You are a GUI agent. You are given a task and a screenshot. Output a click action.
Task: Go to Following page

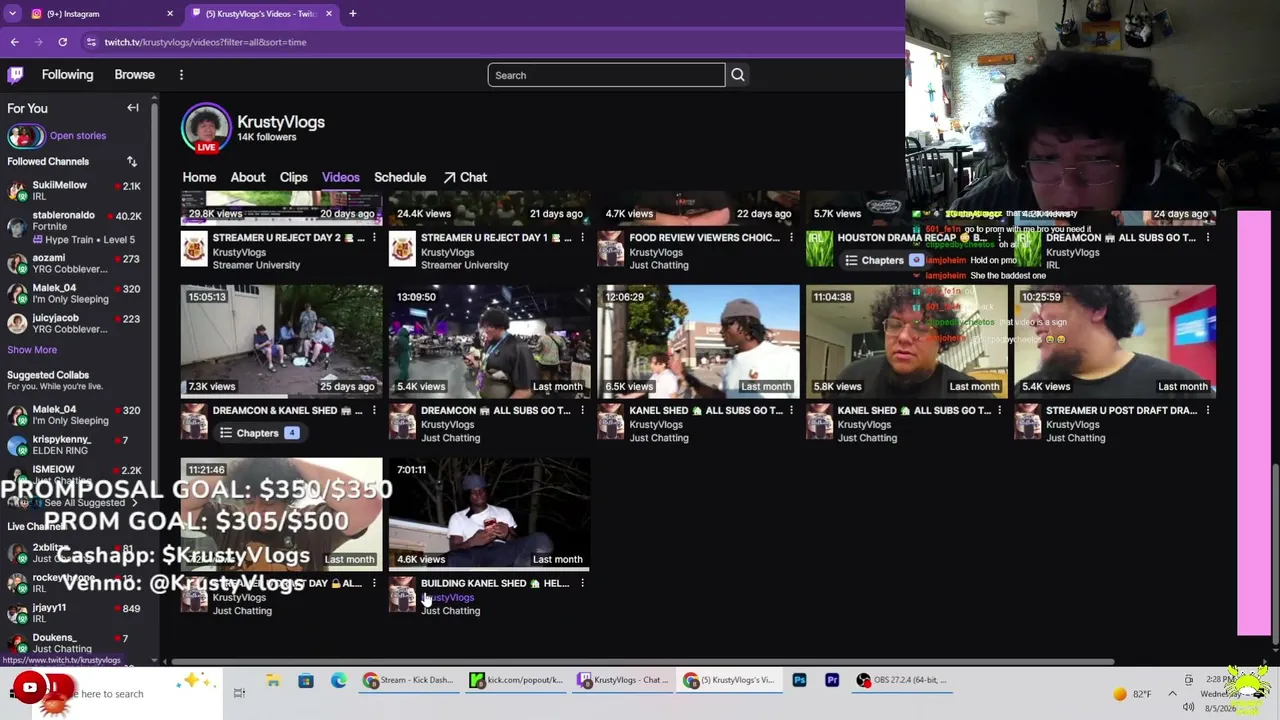click(x=67, y=75)
